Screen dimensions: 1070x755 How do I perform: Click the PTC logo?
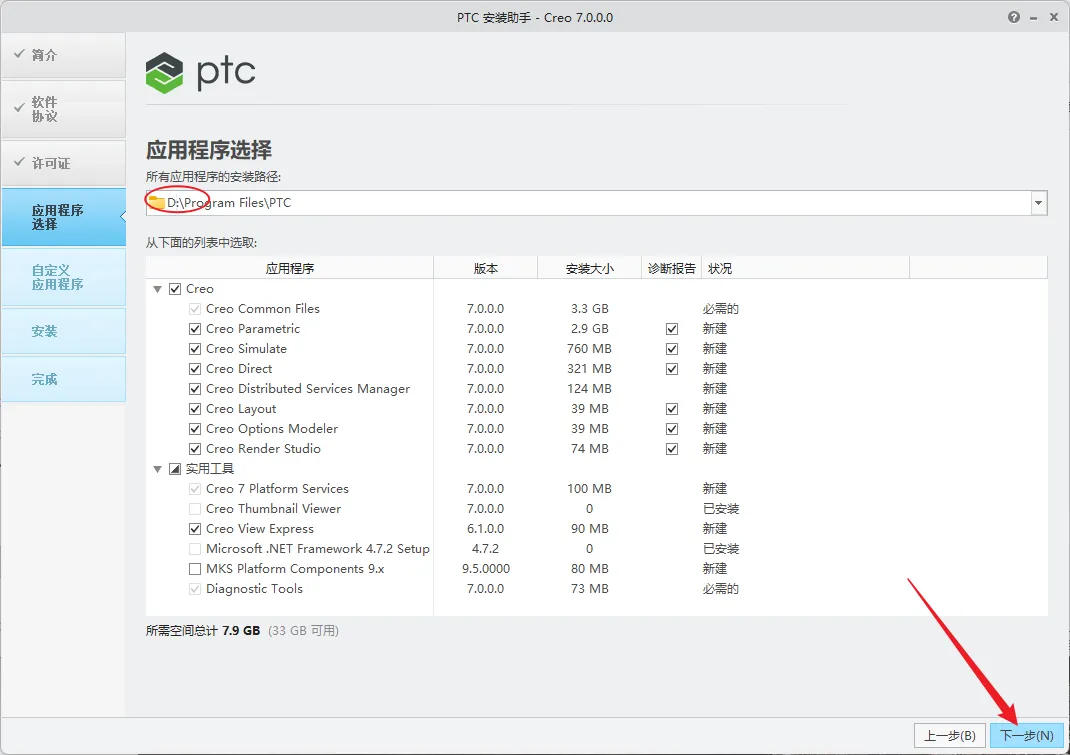click(201, 72)
